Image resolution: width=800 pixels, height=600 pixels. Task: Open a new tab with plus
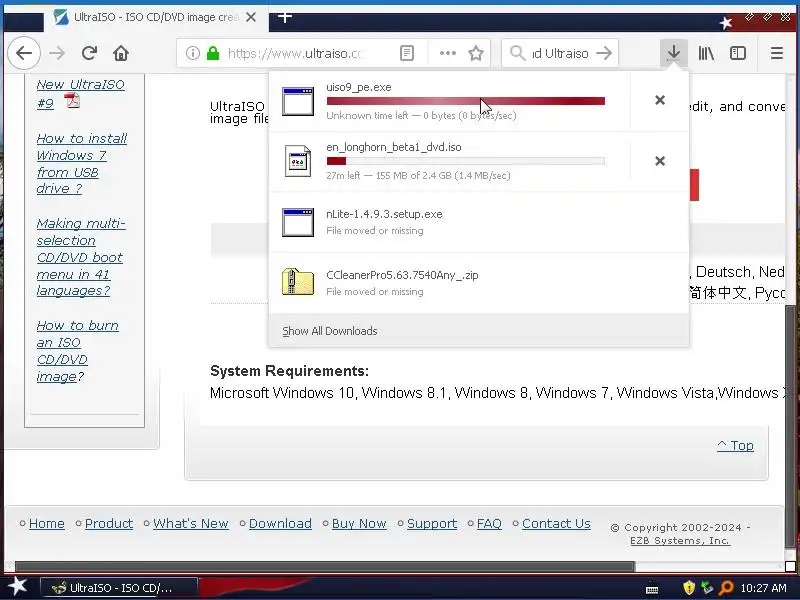click(285, 17)
